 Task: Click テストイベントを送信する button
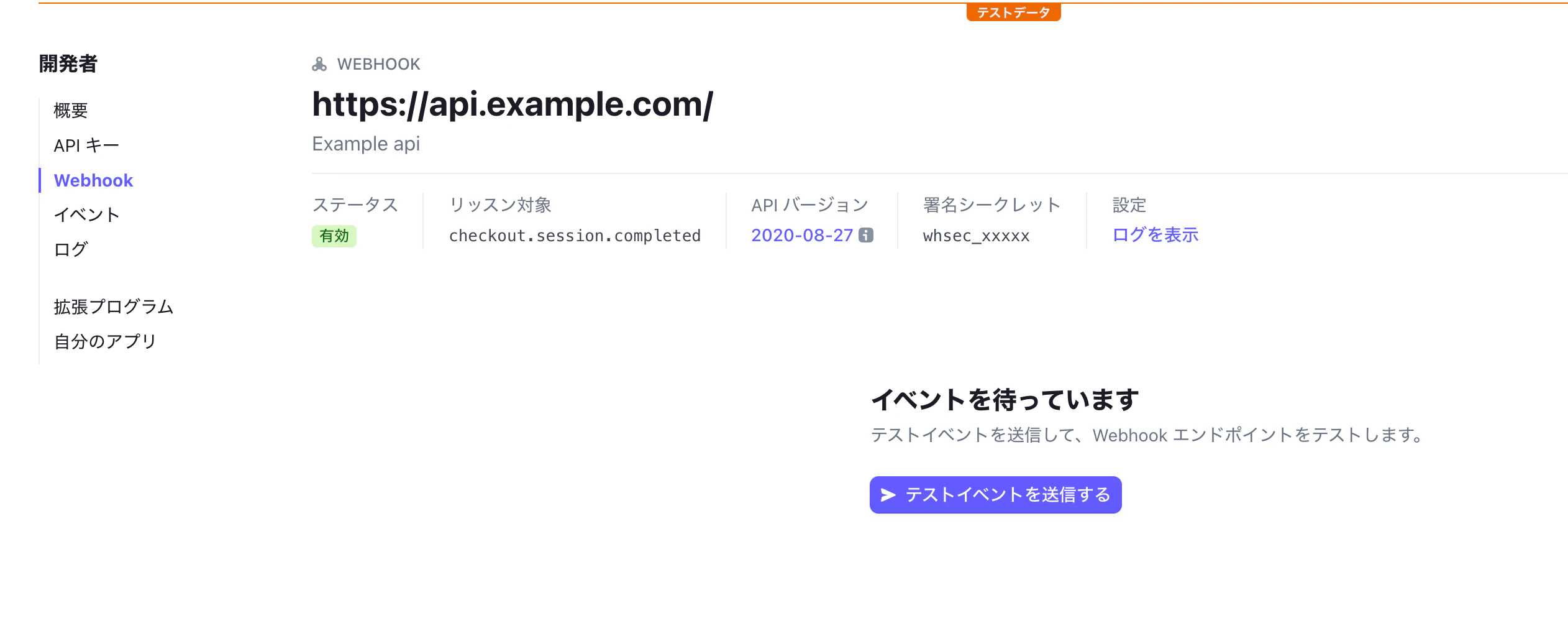[995, 495]
